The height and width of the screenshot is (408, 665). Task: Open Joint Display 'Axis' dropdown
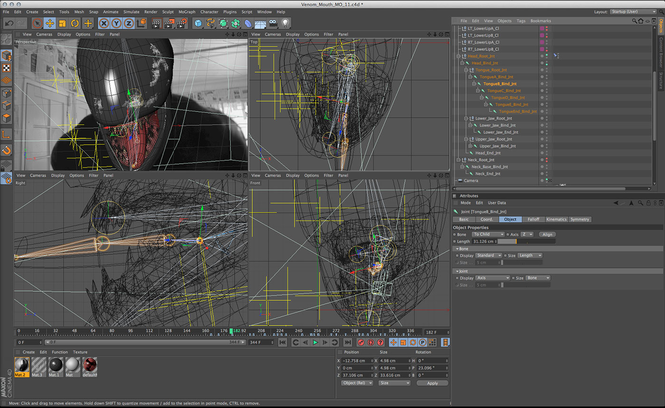492,278
